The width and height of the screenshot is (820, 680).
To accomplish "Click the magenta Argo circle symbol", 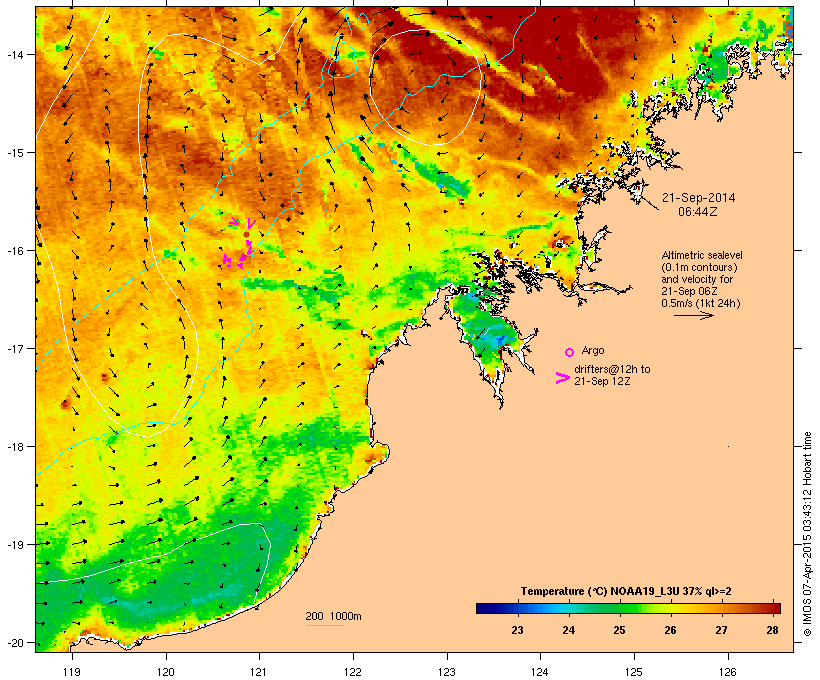I will click(570, 352).
